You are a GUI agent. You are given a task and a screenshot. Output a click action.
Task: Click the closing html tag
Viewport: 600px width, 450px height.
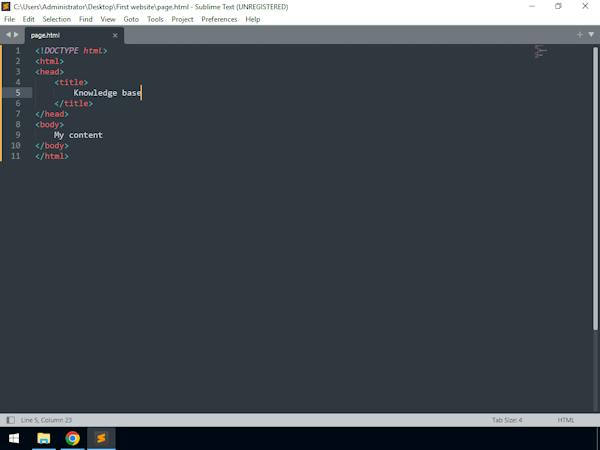[52, 156]
